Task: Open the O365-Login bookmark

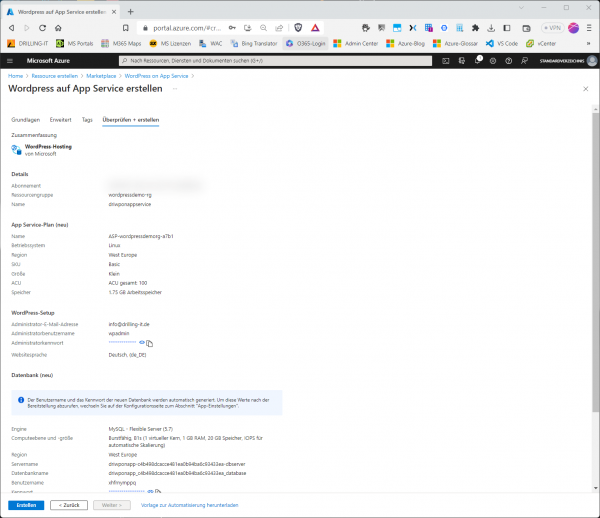Action: coord(305,44)
